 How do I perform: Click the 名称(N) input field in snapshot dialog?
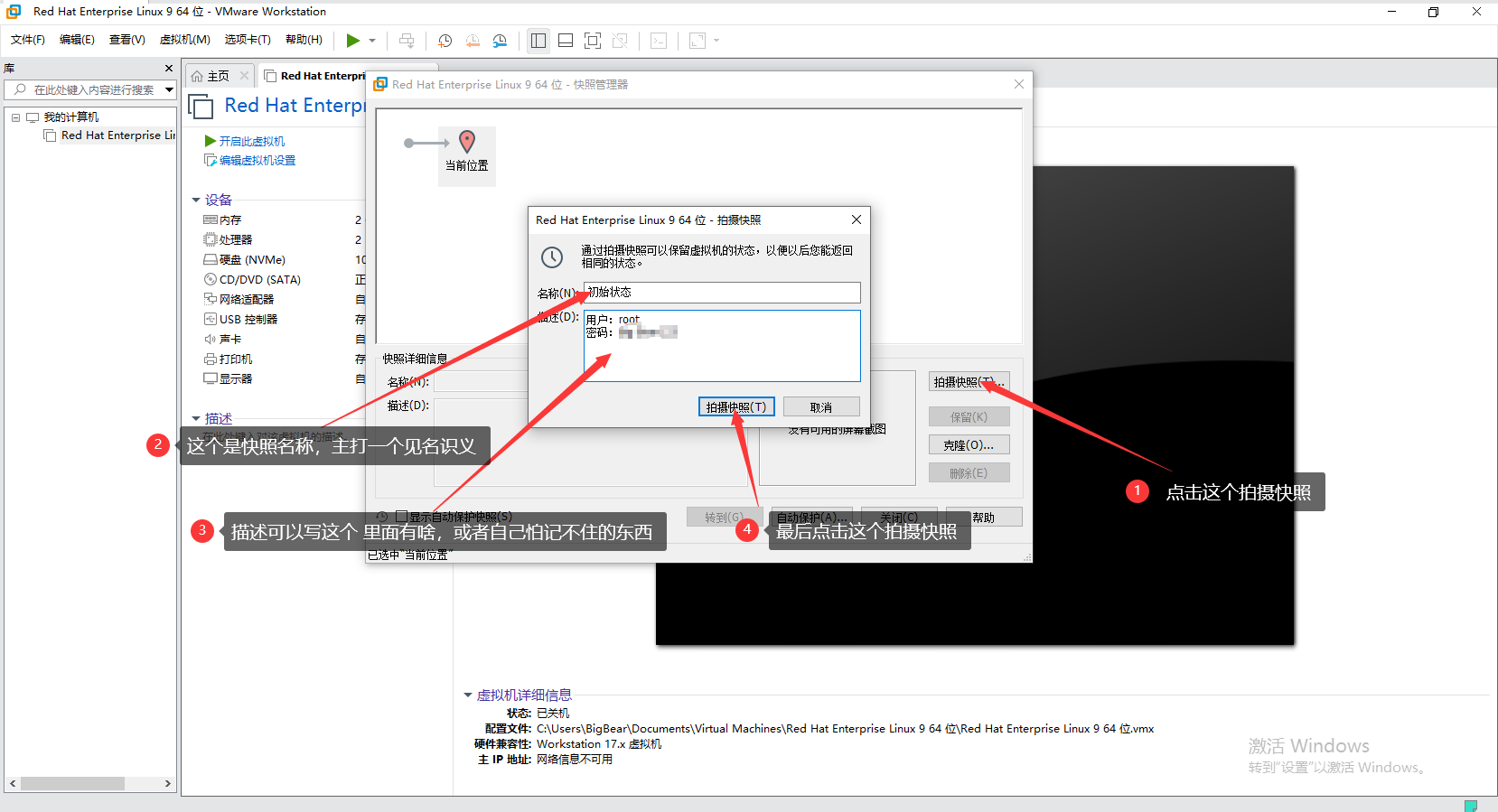click(722, 293)
